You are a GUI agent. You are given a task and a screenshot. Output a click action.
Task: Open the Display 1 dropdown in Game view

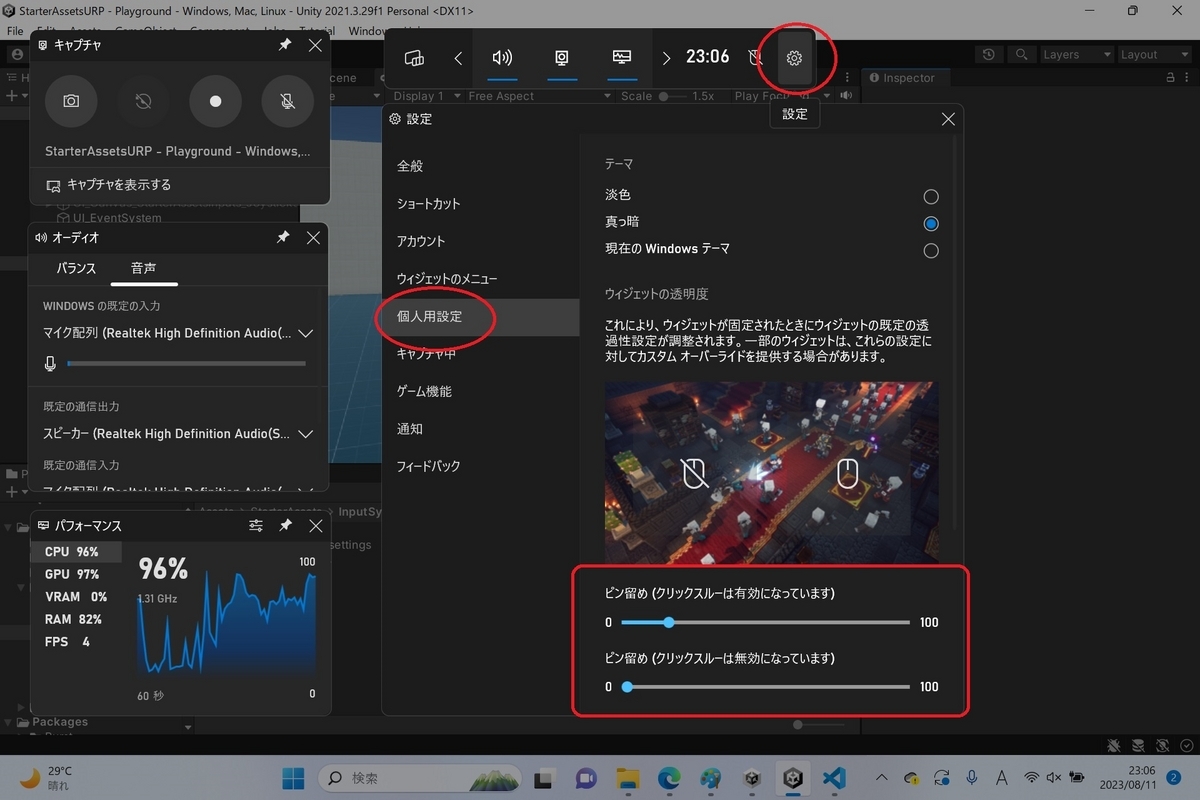(x=427, y=96)
